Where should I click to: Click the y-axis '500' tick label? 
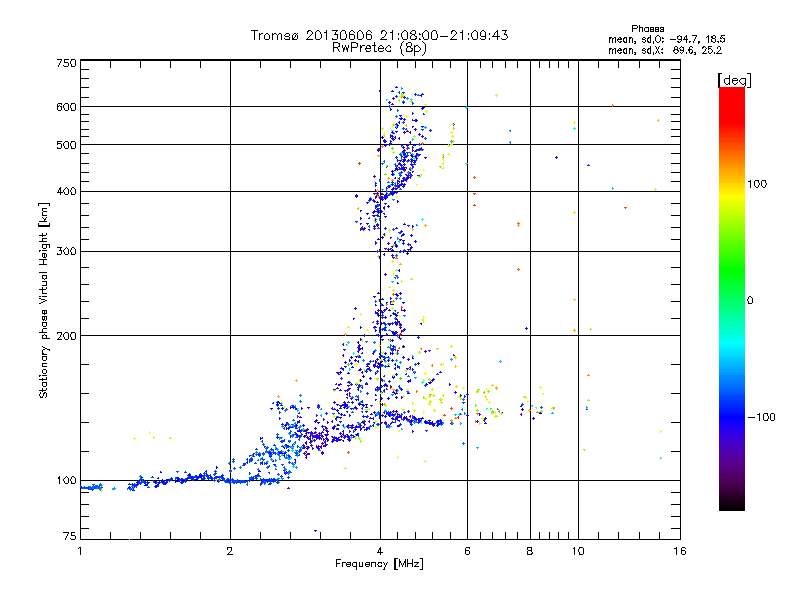click(66, 145)
